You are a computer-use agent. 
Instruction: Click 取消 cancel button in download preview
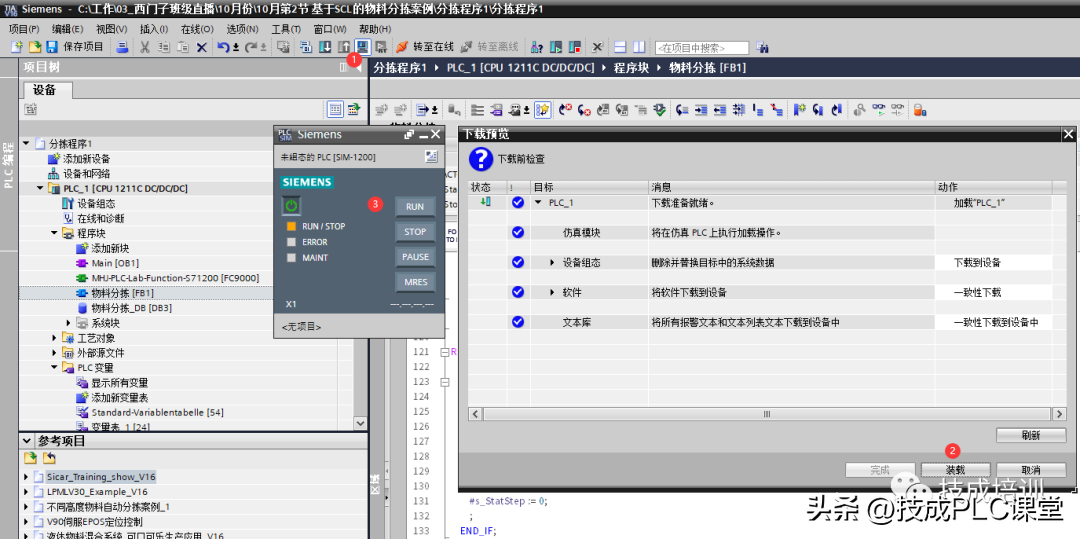pos(1030,470)
